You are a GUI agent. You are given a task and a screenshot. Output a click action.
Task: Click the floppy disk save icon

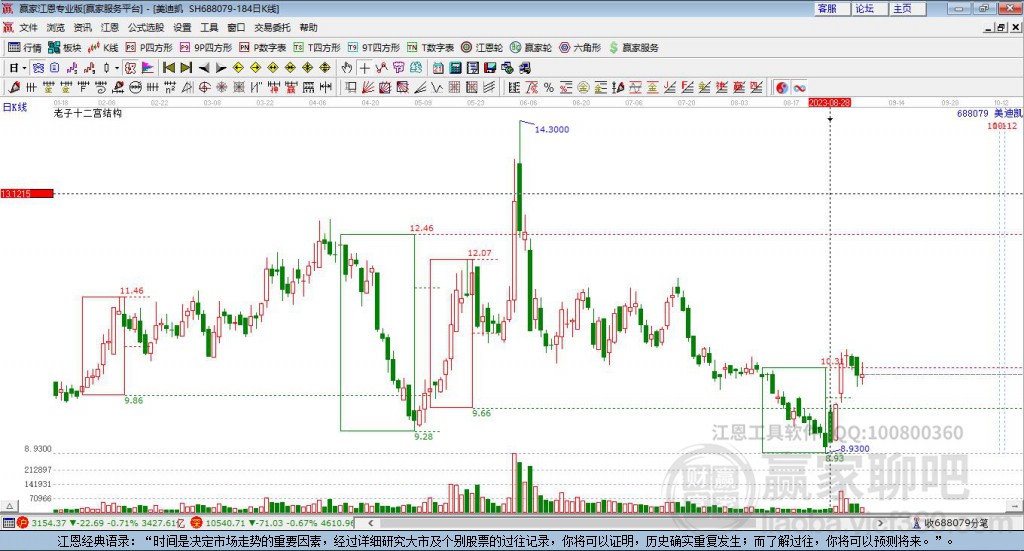pyautogui.click(x=490, y=68)
